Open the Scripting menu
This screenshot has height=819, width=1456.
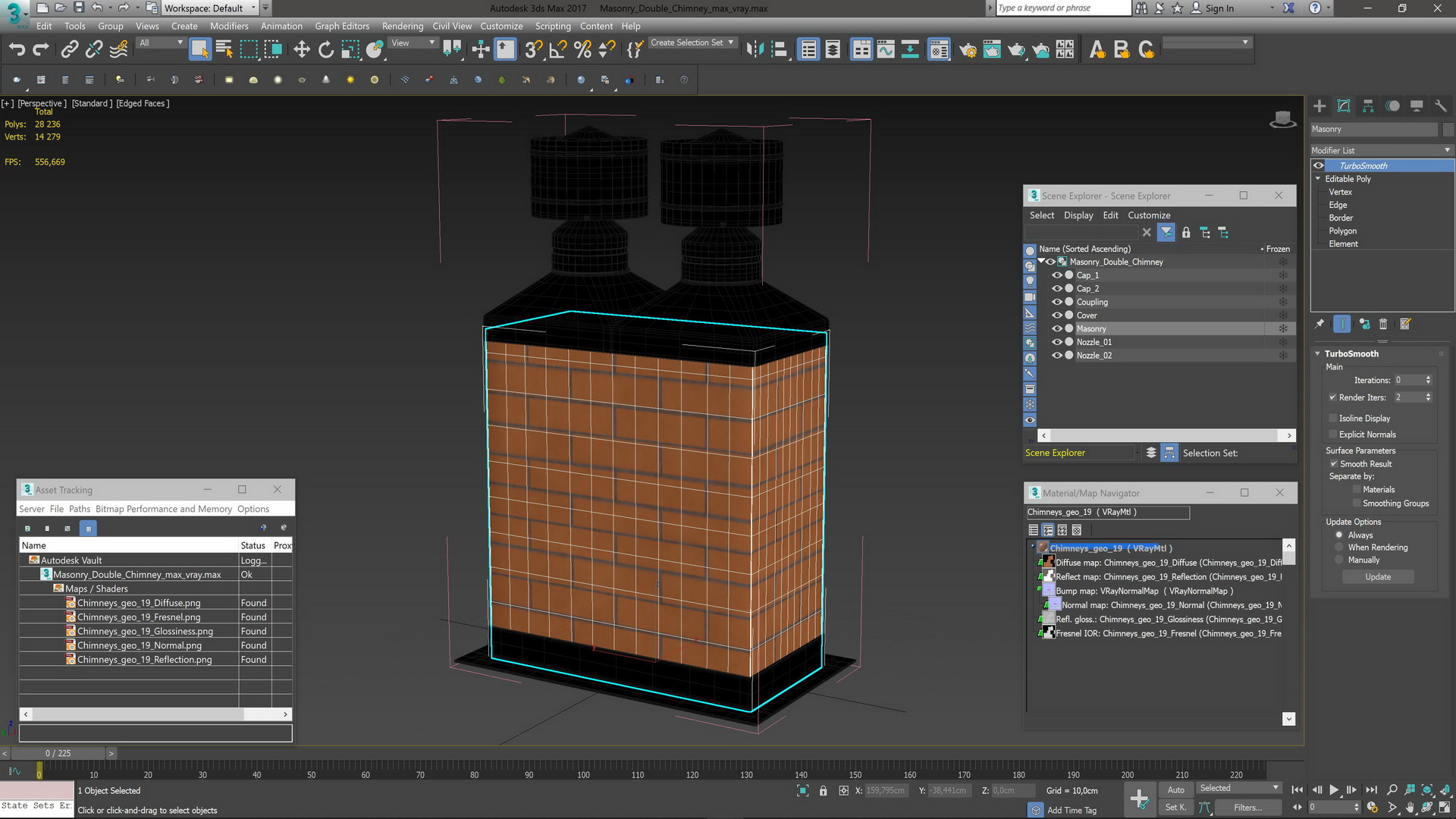pos(553,26)
